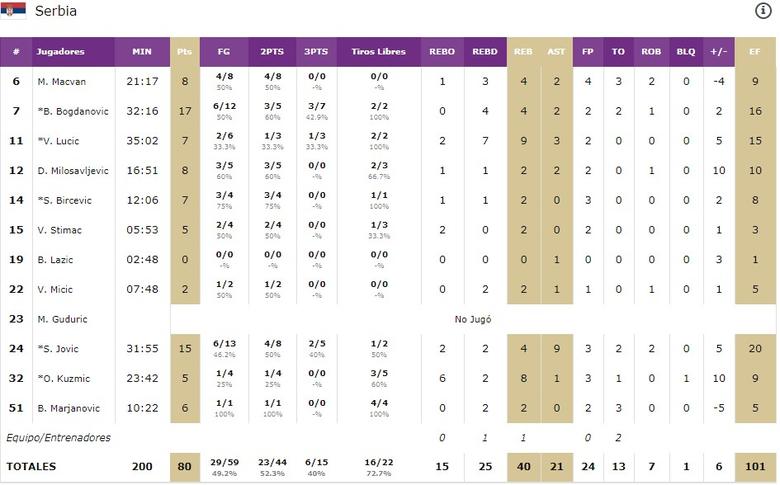Sort by FG column header

tap(223, 51)
